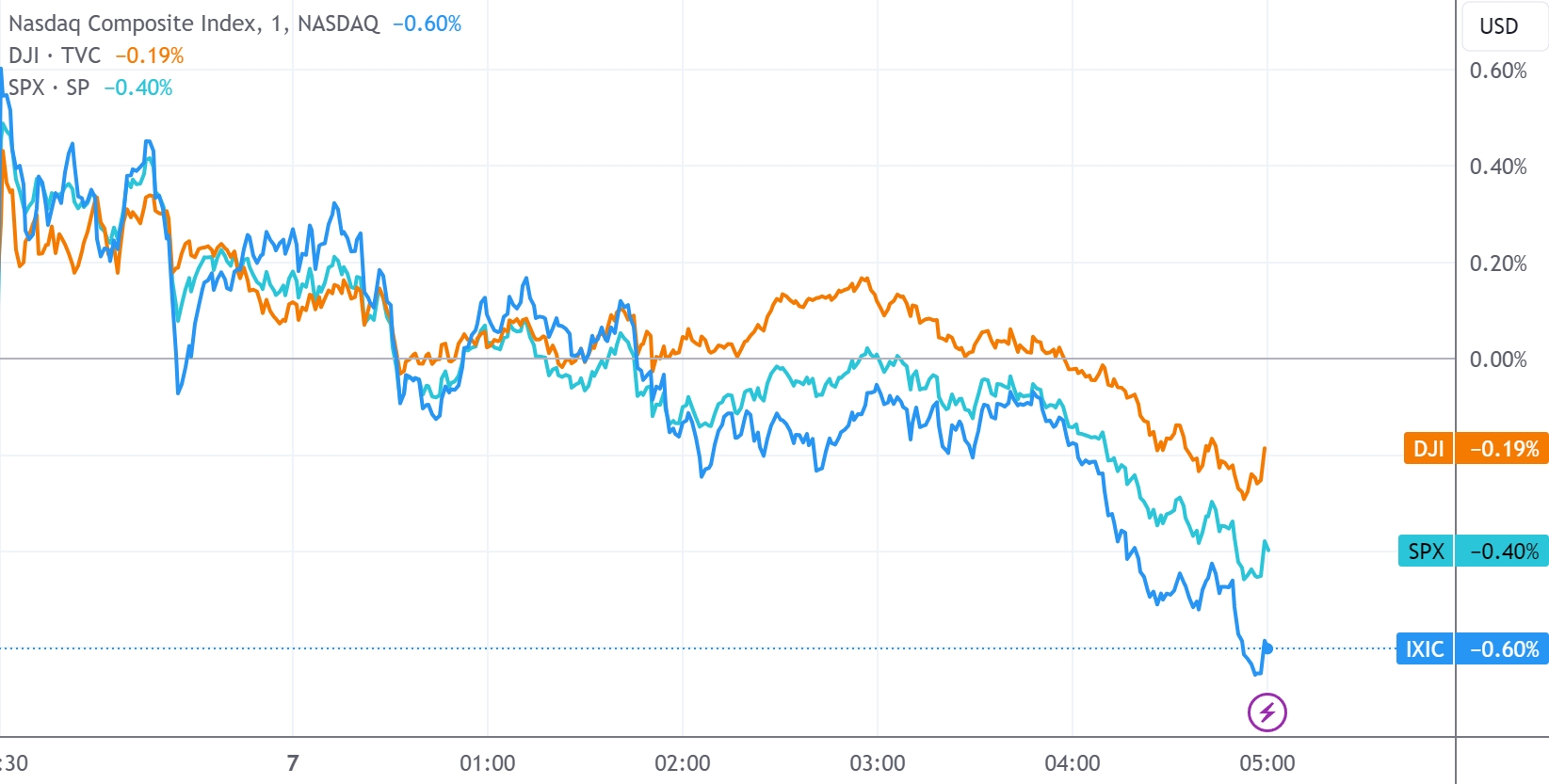Click the blue -0.60% value tag on axis
This screenshot has height=784, width=1549.
[x=1503, y=649]
